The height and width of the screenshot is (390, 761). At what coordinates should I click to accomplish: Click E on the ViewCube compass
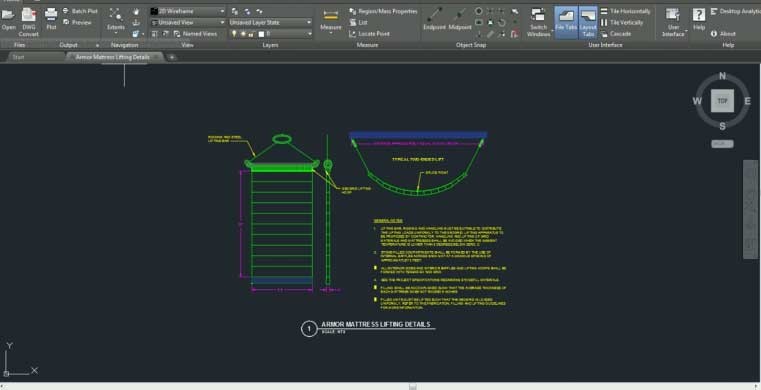[x=747, y=101]
